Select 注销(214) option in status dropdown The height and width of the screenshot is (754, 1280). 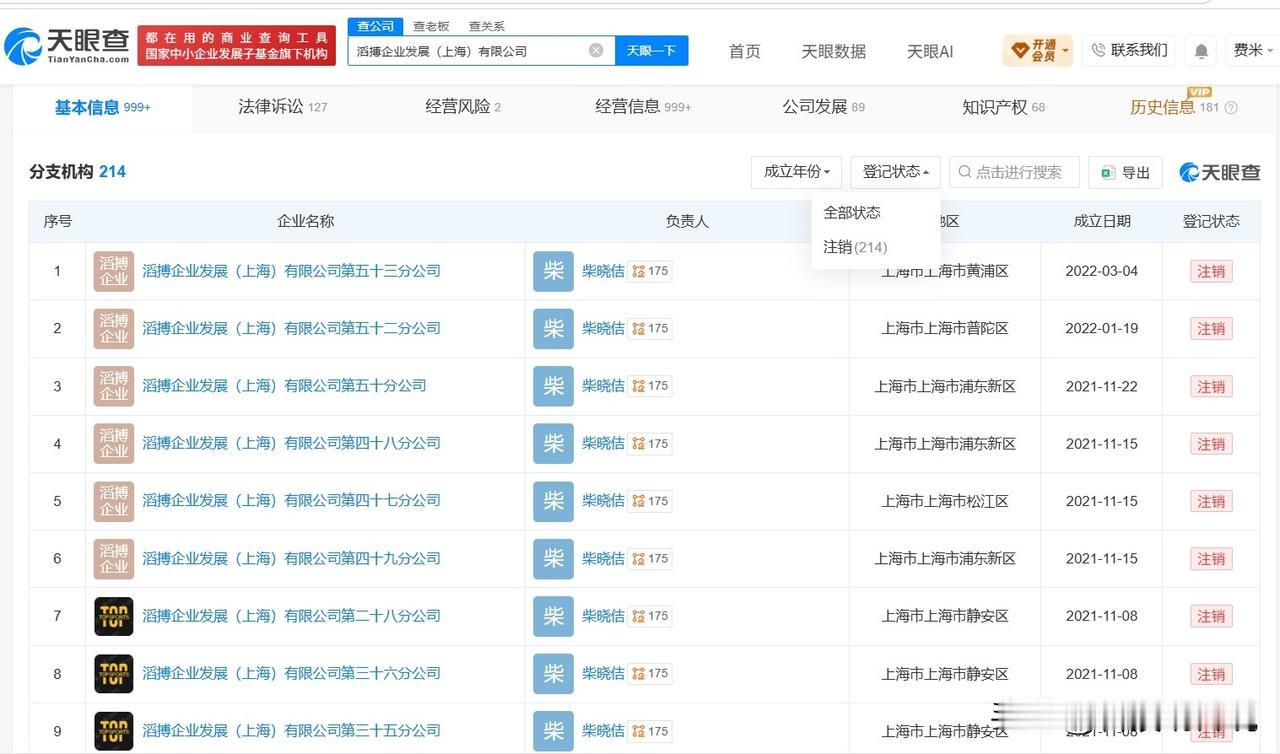pyautogui.click(x=855, y=247)
